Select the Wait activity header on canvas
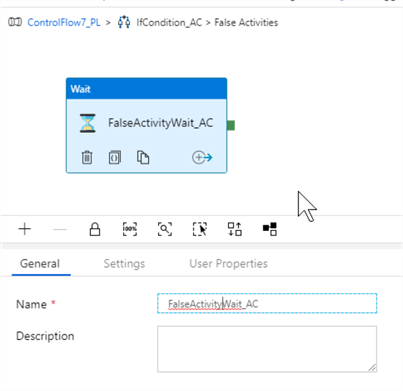 pos(146,89)
